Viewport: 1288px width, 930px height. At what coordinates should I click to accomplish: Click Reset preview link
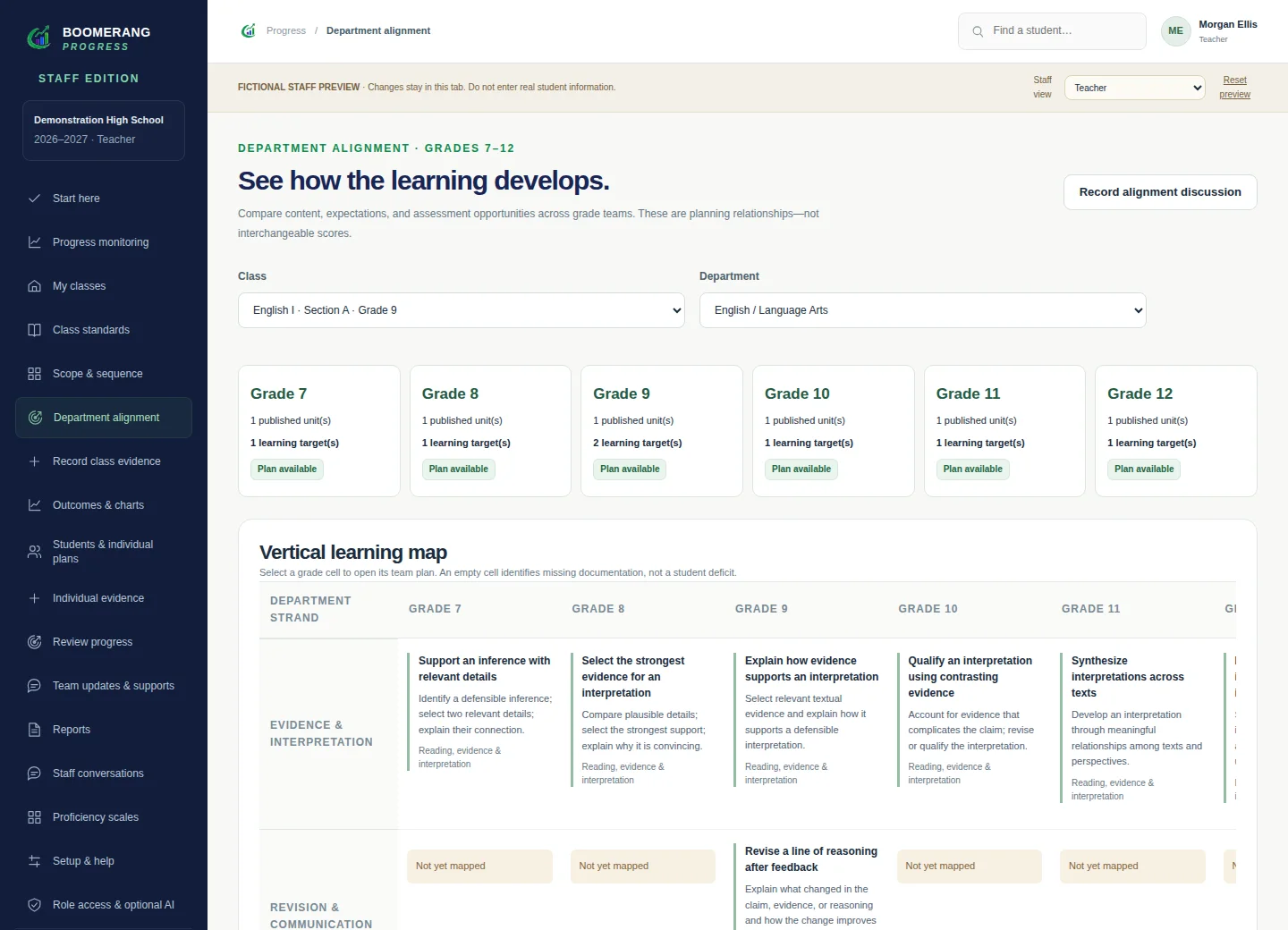pos(1234,87)
